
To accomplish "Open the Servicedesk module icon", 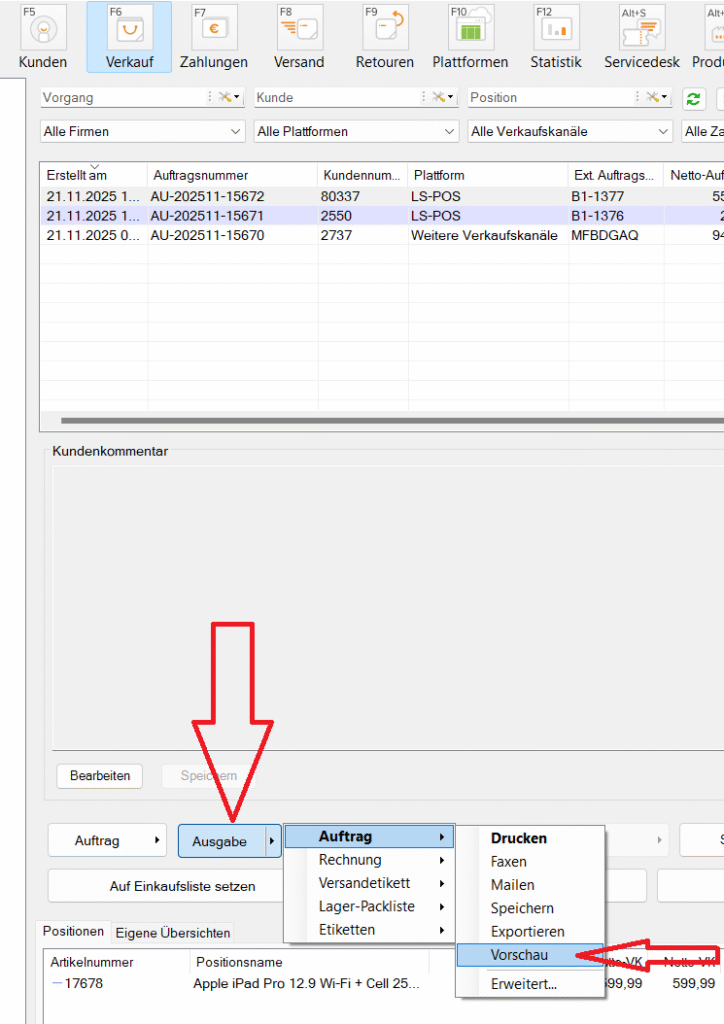I will click(x=641, y=30).
